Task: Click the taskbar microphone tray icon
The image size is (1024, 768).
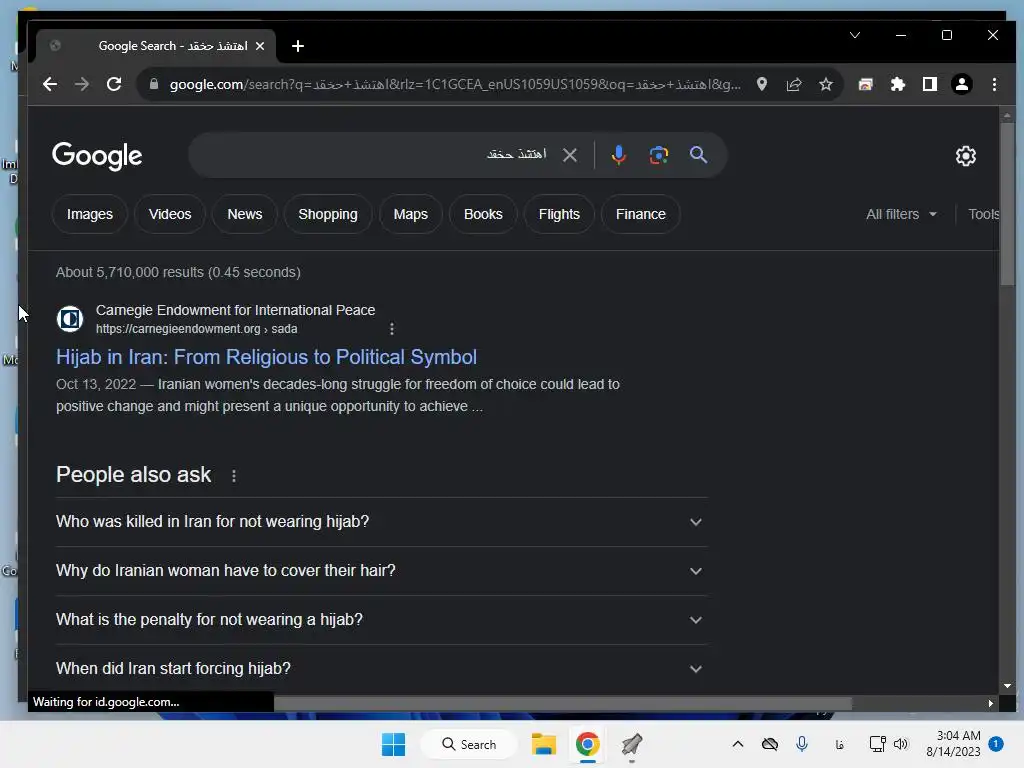Action: click(802, 744)
